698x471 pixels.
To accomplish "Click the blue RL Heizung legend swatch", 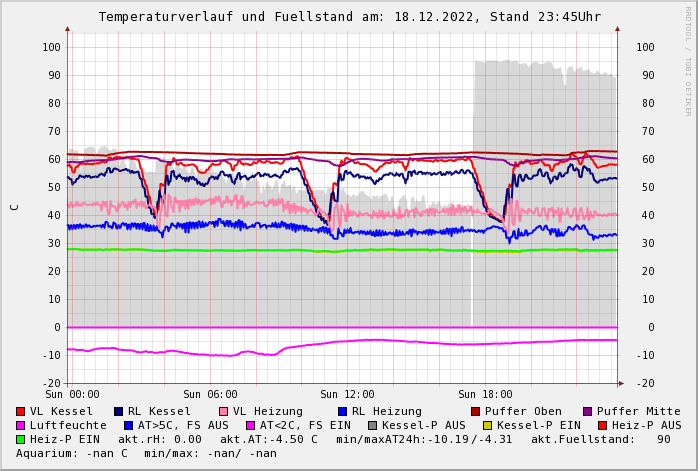I will coord(343,411).
